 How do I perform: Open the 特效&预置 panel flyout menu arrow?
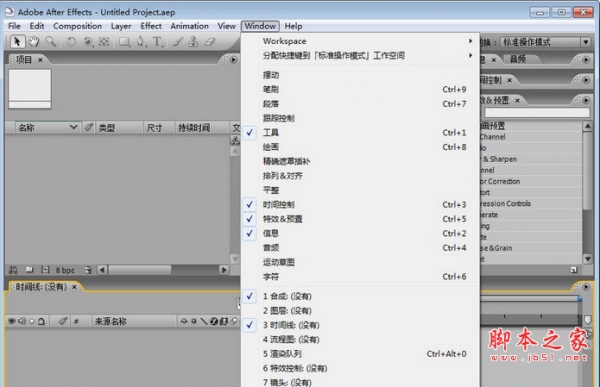coord(586,100)
